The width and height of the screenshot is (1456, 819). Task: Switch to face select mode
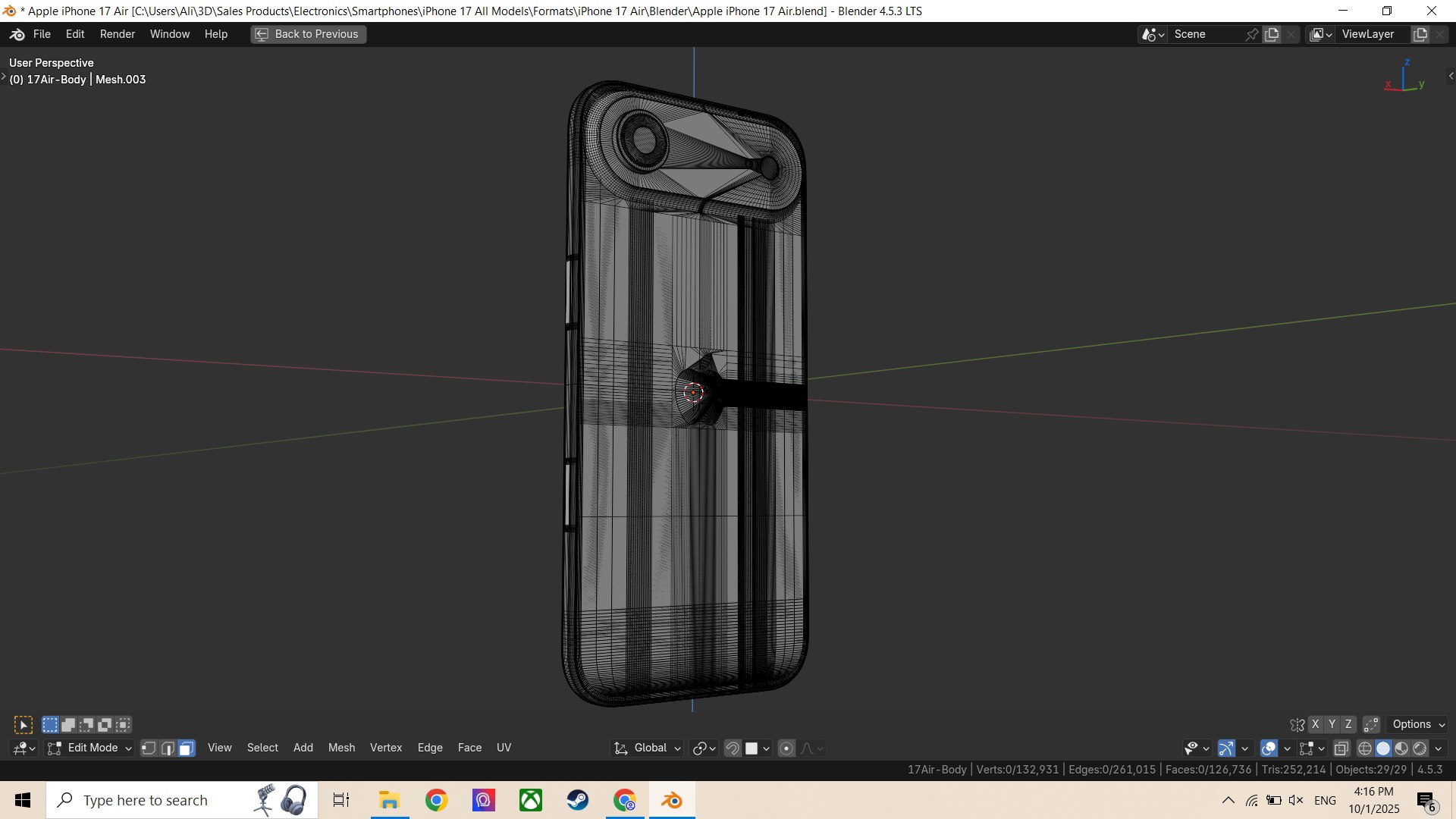coord(187,748)
